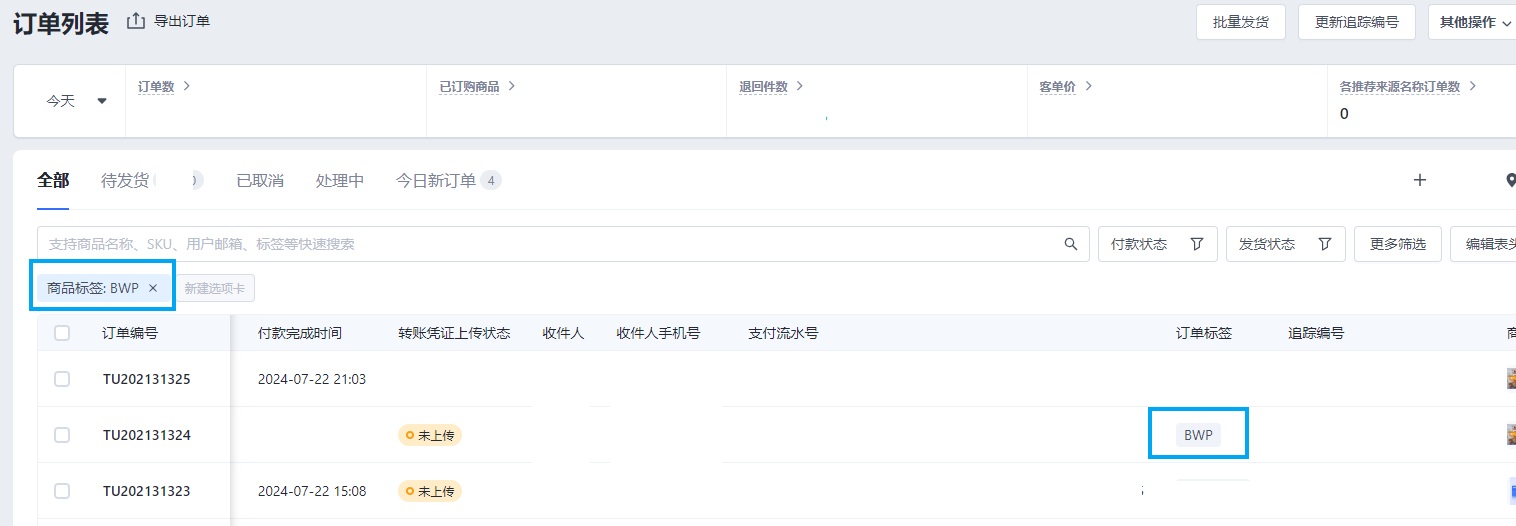
Task: Click the plus icon to add tab
Action: pyautogui.click(x=1419, y=180)
